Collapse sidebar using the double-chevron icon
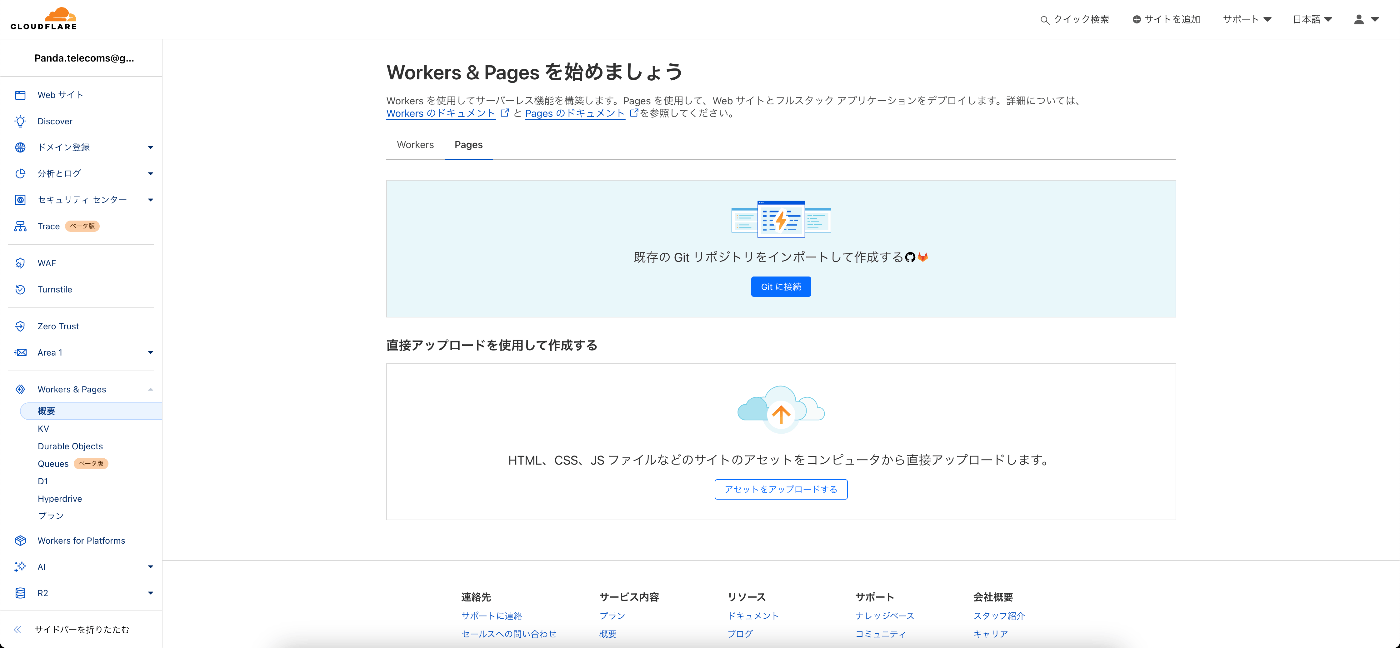1400x648 pixels. (x=18, y=630)
